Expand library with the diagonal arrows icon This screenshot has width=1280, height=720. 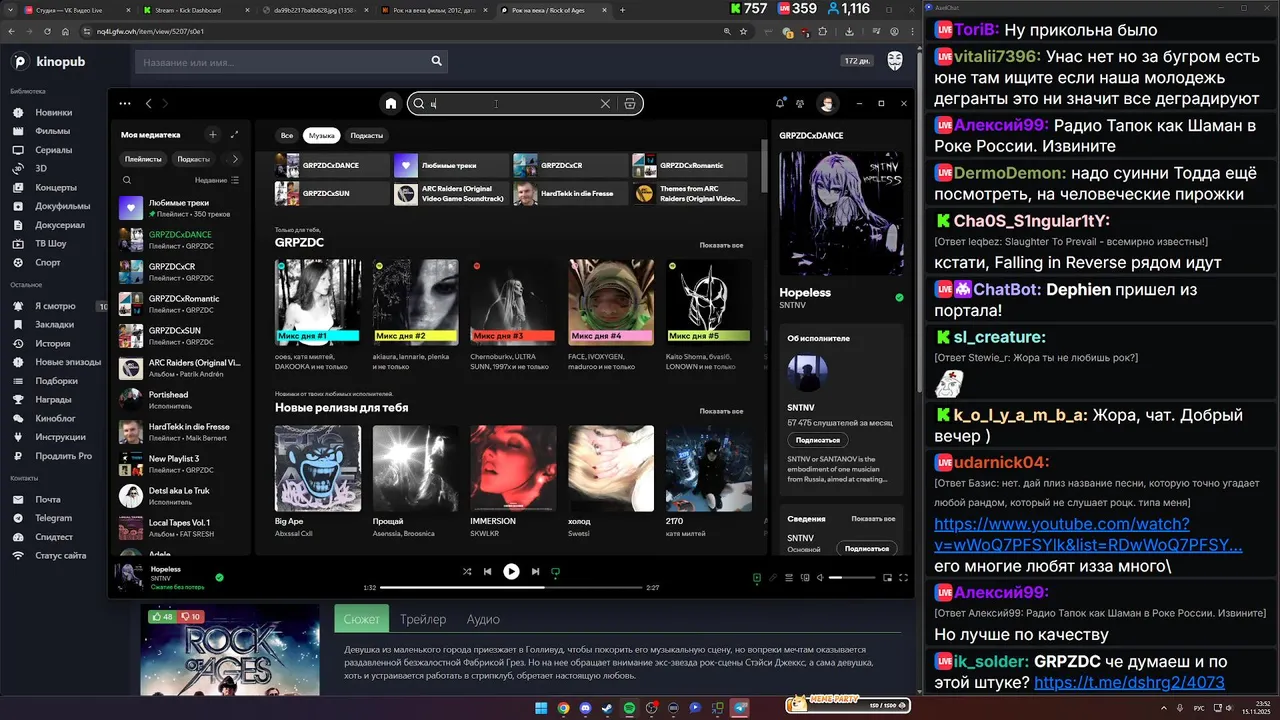pyautogui.click(x=235, y=134)
